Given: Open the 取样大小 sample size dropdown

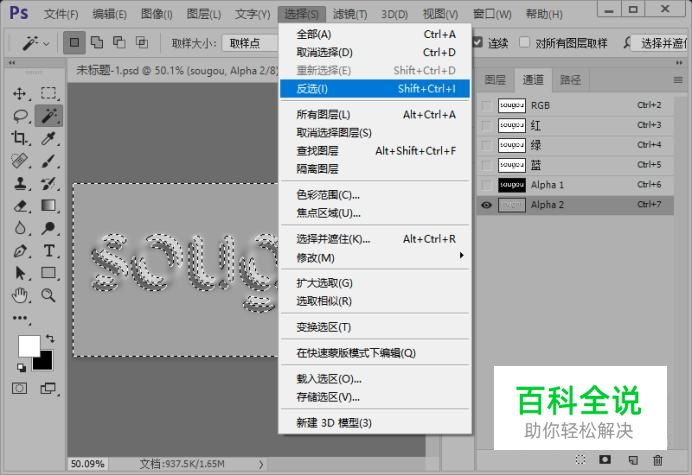Looking at the screenshot, I should (252, 43).
